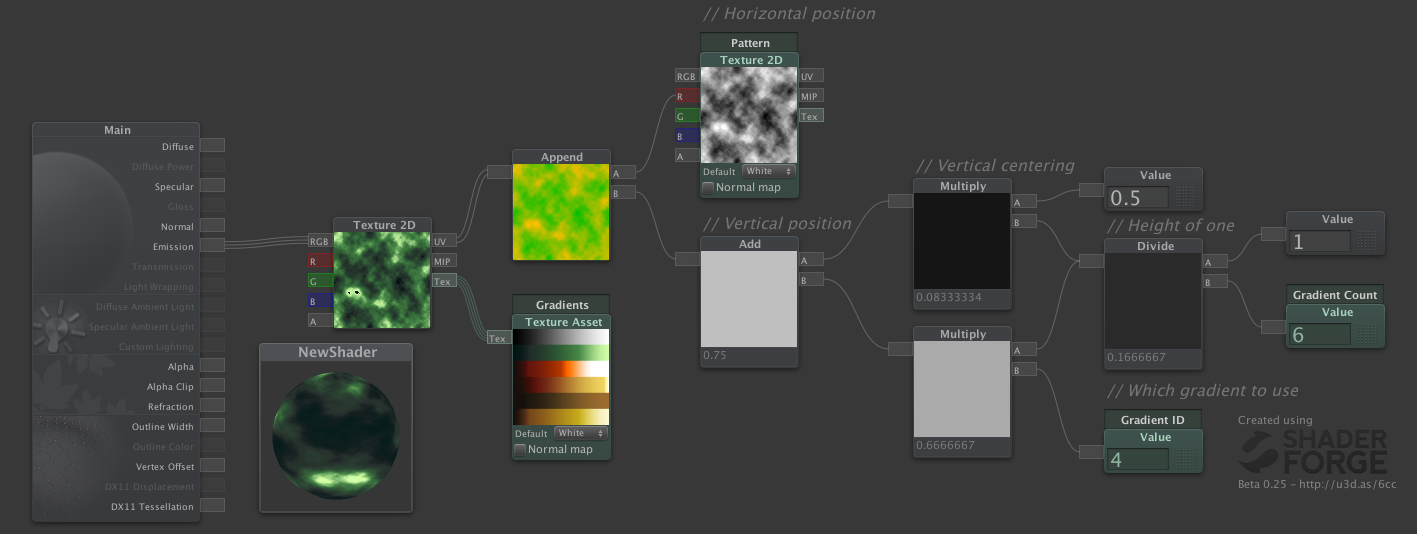Toggle Normal map checkbox on Gradients node
This screenshot has height=534, width=1417.
[x=520, y=450]
